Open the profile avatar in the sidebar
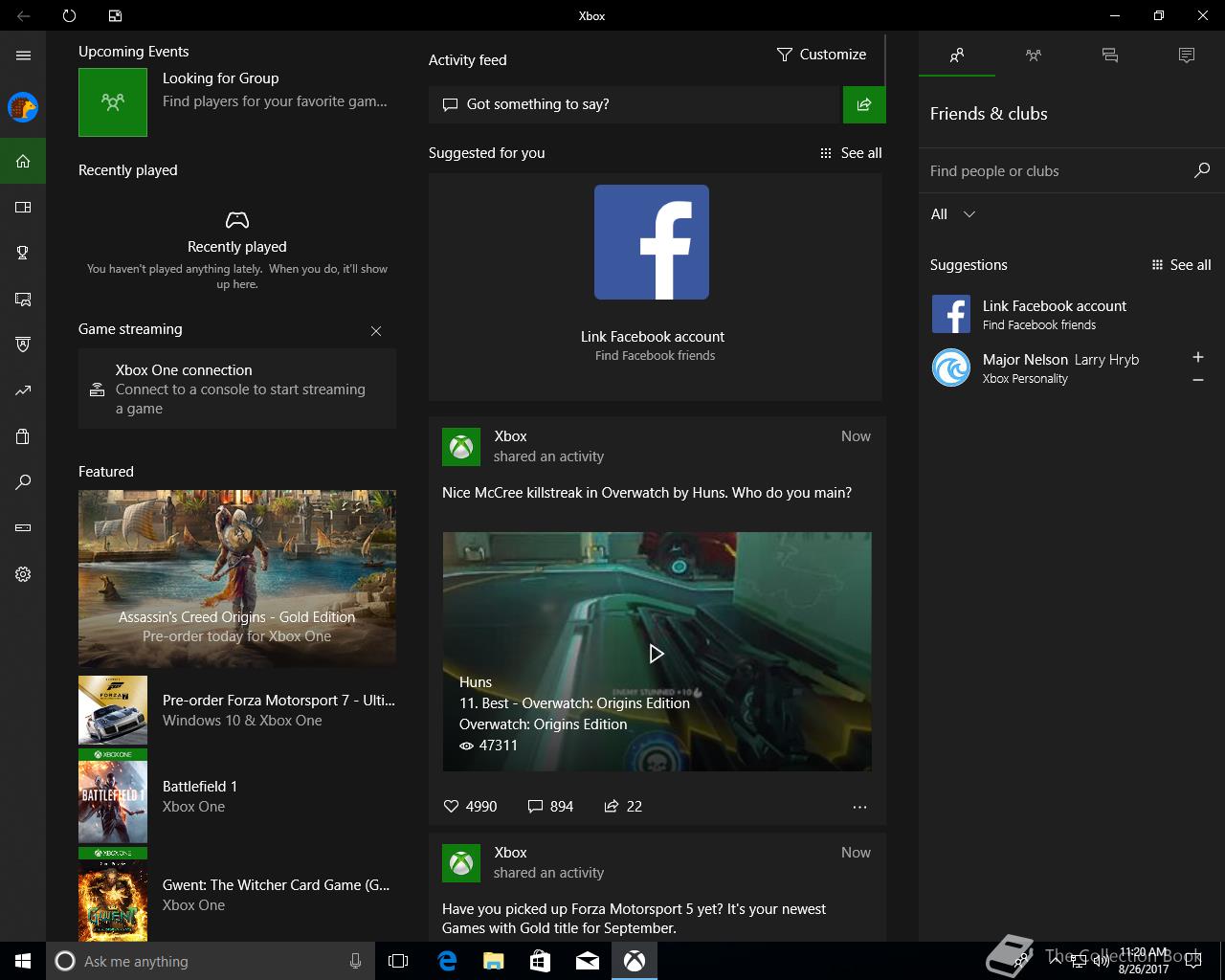This screenshot has height=980, width=1225. [x=23, y=107]
